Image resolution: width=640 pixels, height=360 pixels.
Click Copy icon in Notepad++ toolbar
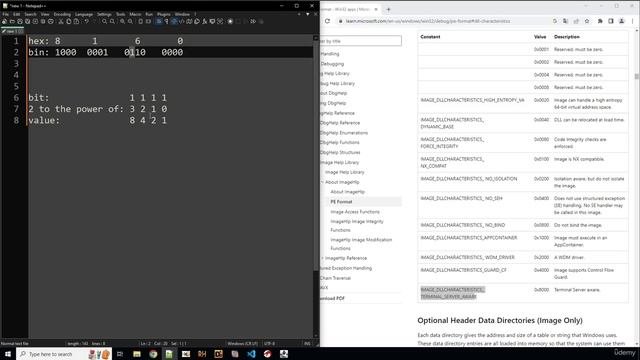[x=69, y=22]
